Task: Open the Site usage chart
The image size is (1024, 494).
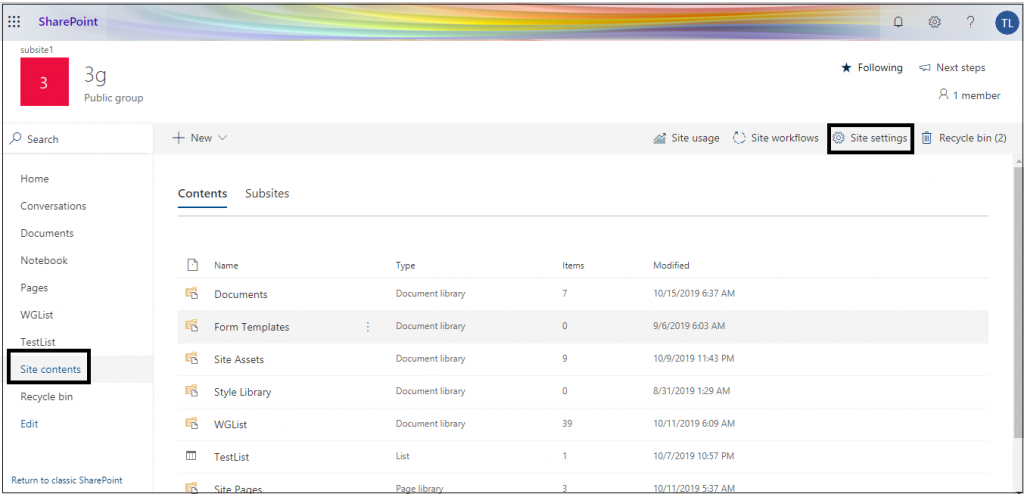Action: tap(686, 139)
